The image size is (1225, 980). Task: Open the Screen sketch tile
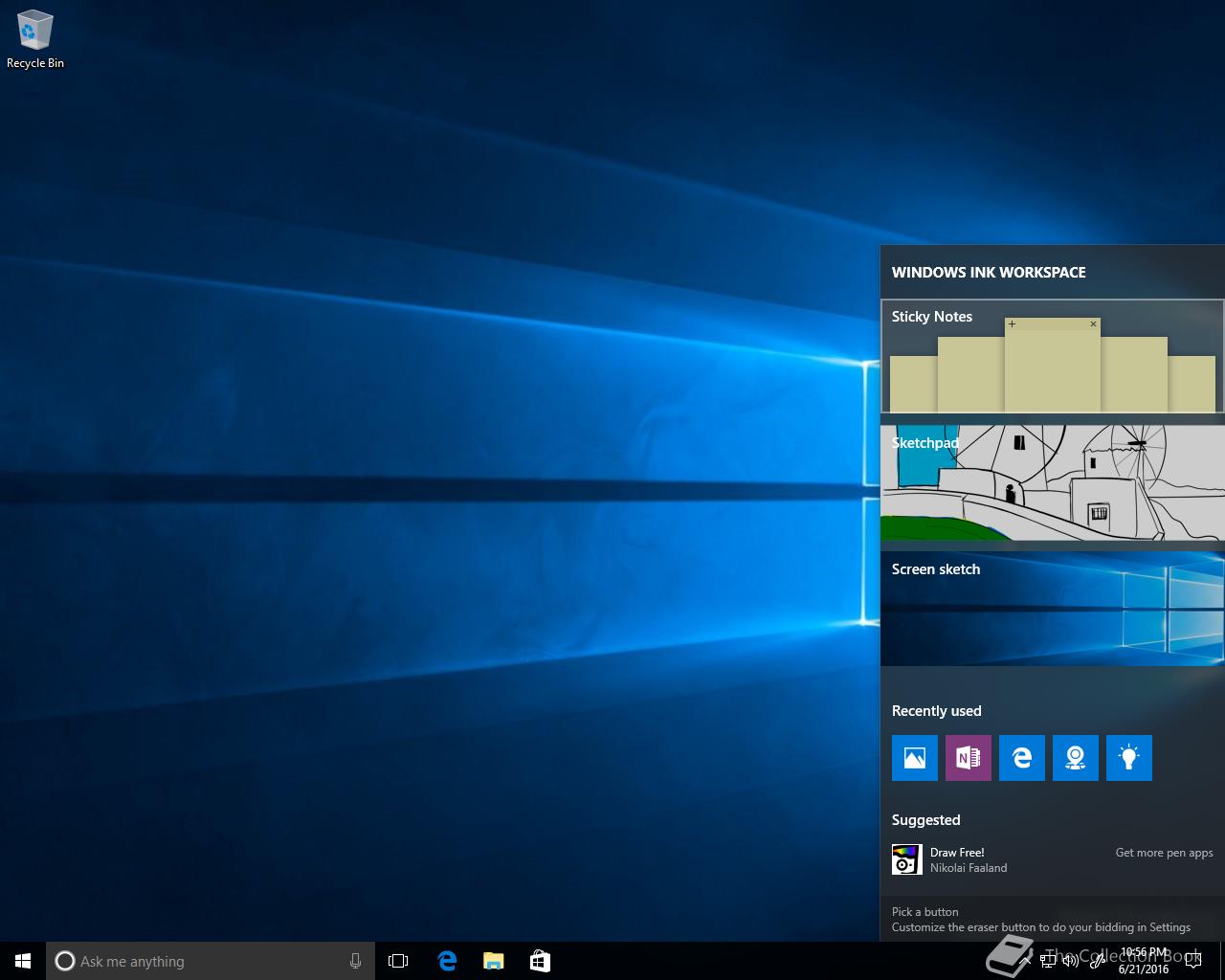tap(1052, 609)
